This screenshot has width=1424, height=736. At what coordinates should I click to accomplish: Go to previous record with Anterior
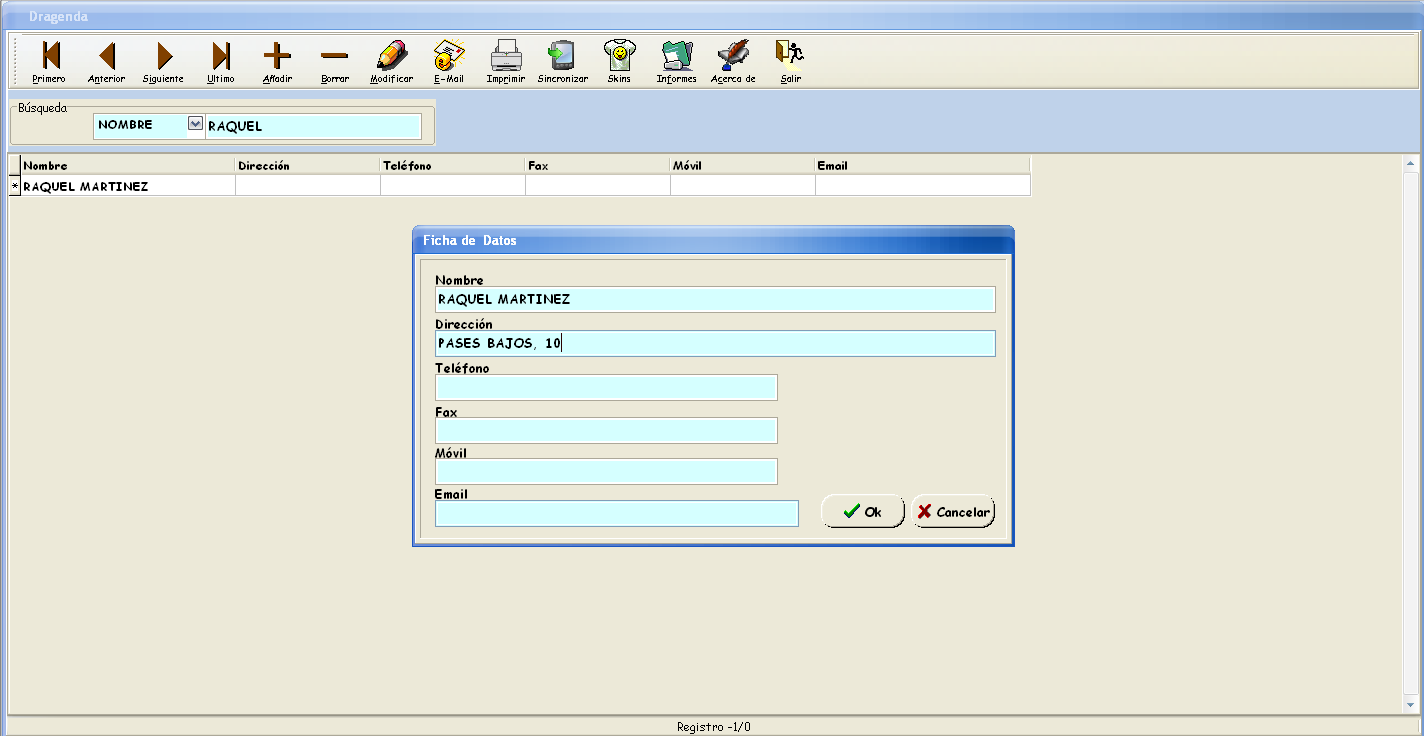pyautogui.click(x=106, y=62)
